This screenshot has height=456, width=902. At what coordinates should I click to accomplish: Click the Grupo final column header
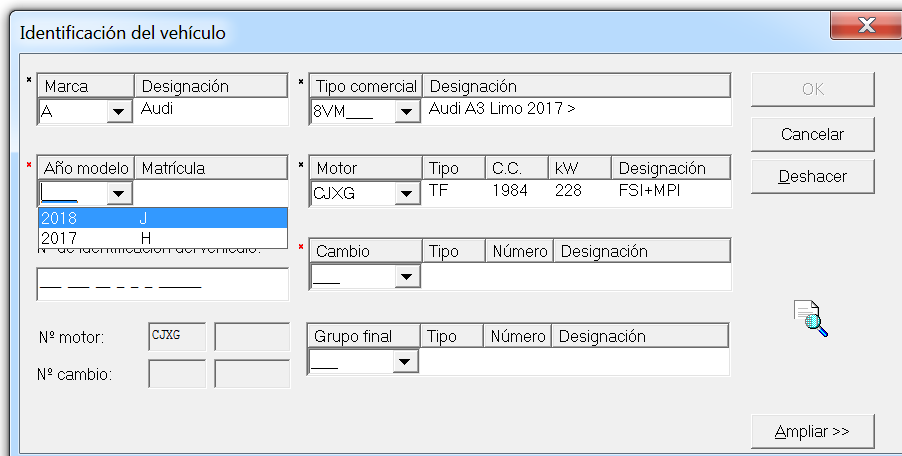click(x=364, y=336)
